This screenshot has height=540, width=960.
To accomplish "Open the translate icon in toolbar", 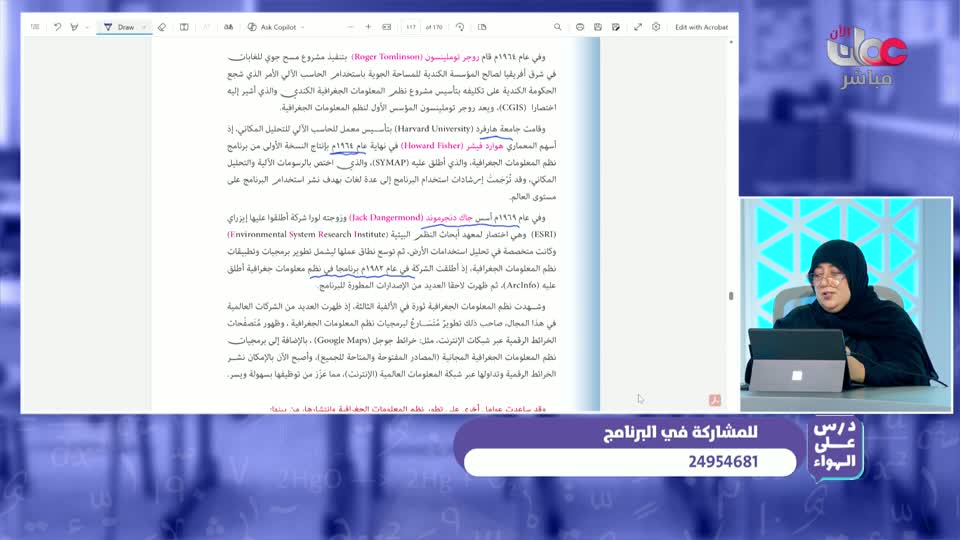I will click(228, 27).
